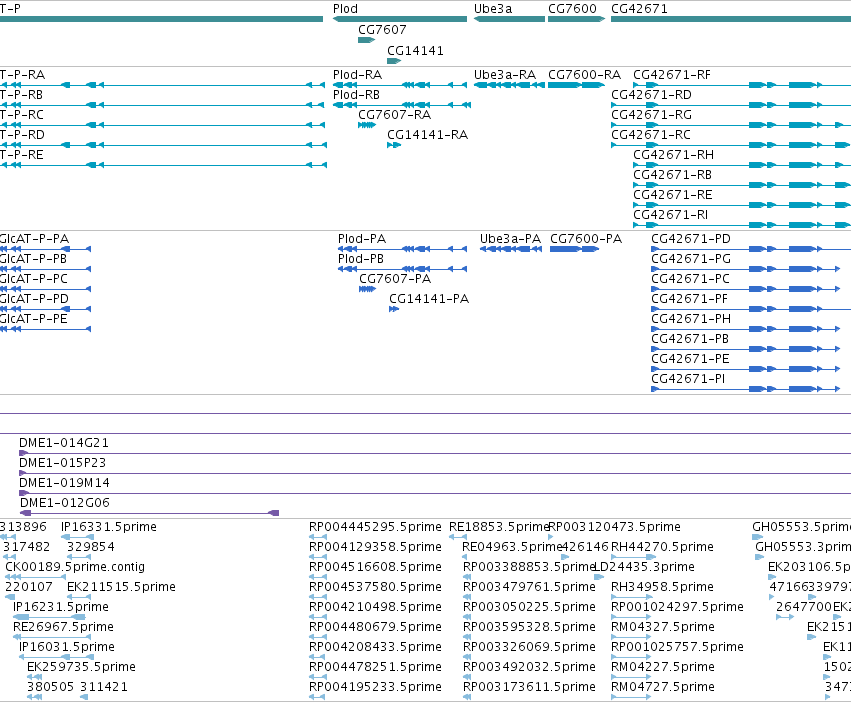
Task: Select EST RE18853.5prime
Action: coord(499,527)
